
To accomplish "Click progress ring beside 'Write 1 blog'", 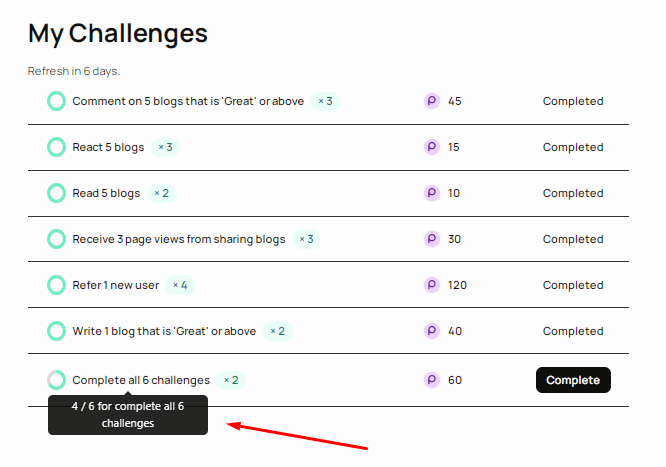I will pos(56,331).
